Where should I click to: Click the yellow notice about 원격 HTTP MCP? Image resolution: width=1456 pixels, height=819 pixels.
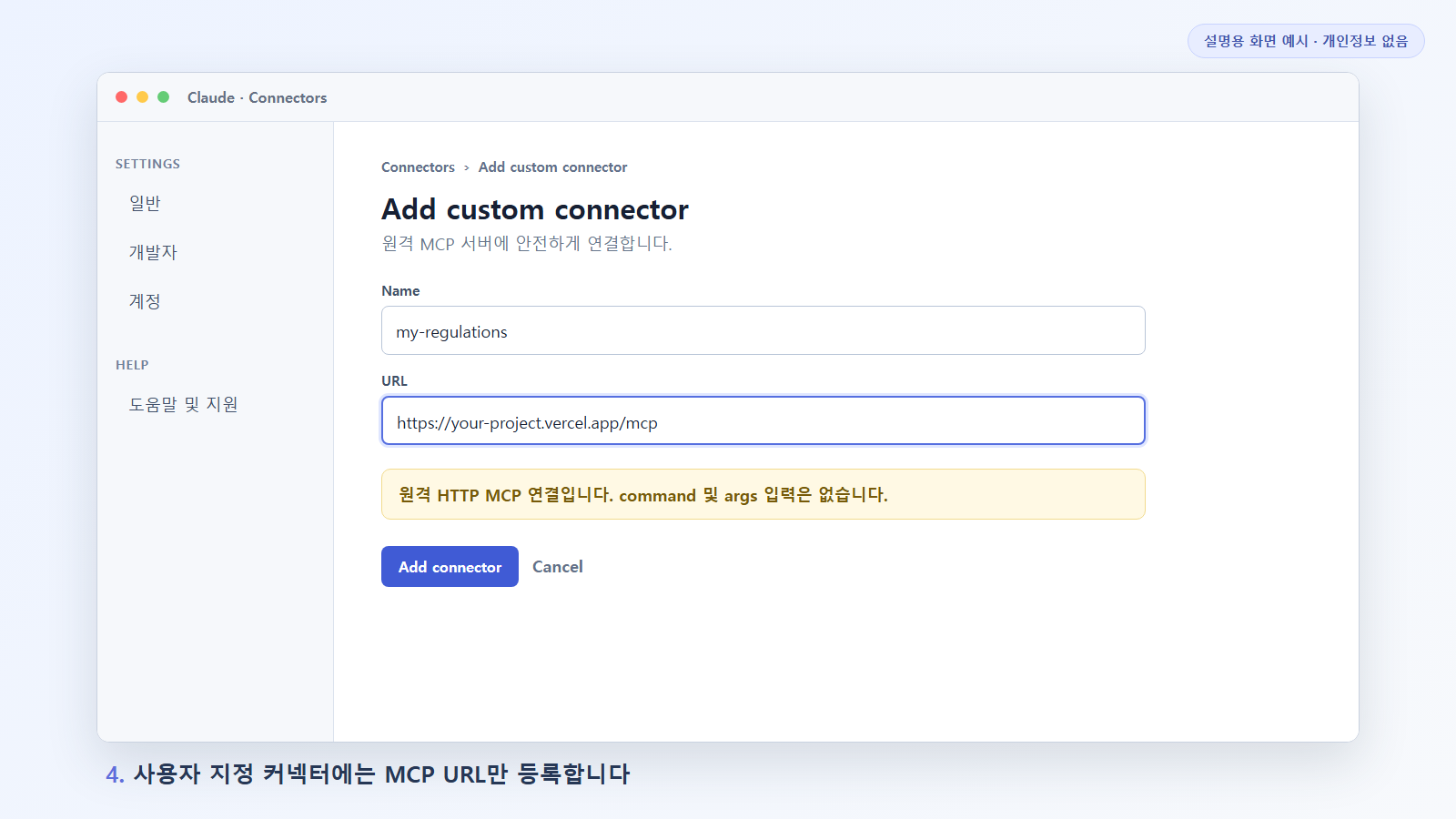click(763, 494)
